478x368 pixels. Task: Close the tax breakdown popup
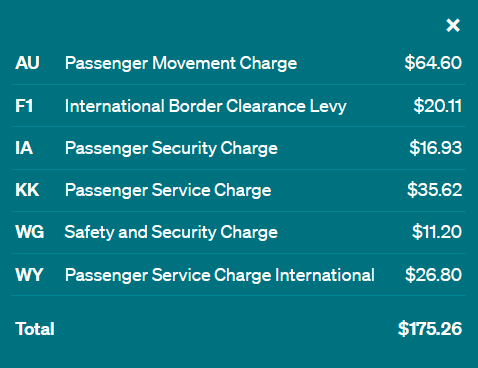pos(453,25)
